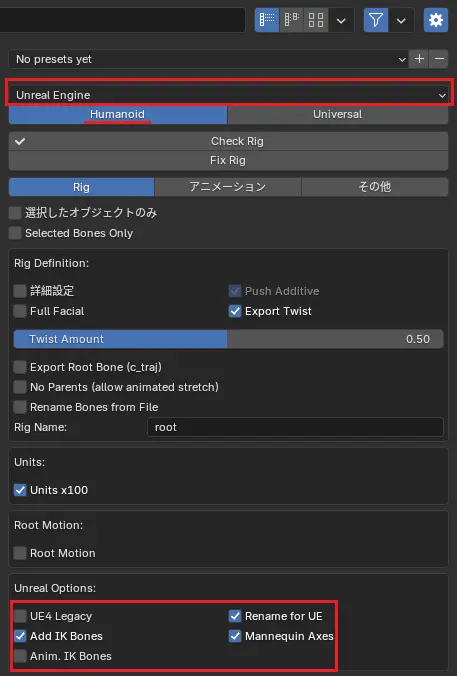Disable the Rename for UE checkbox
457x676 pixels.
(x=235, y=616)
